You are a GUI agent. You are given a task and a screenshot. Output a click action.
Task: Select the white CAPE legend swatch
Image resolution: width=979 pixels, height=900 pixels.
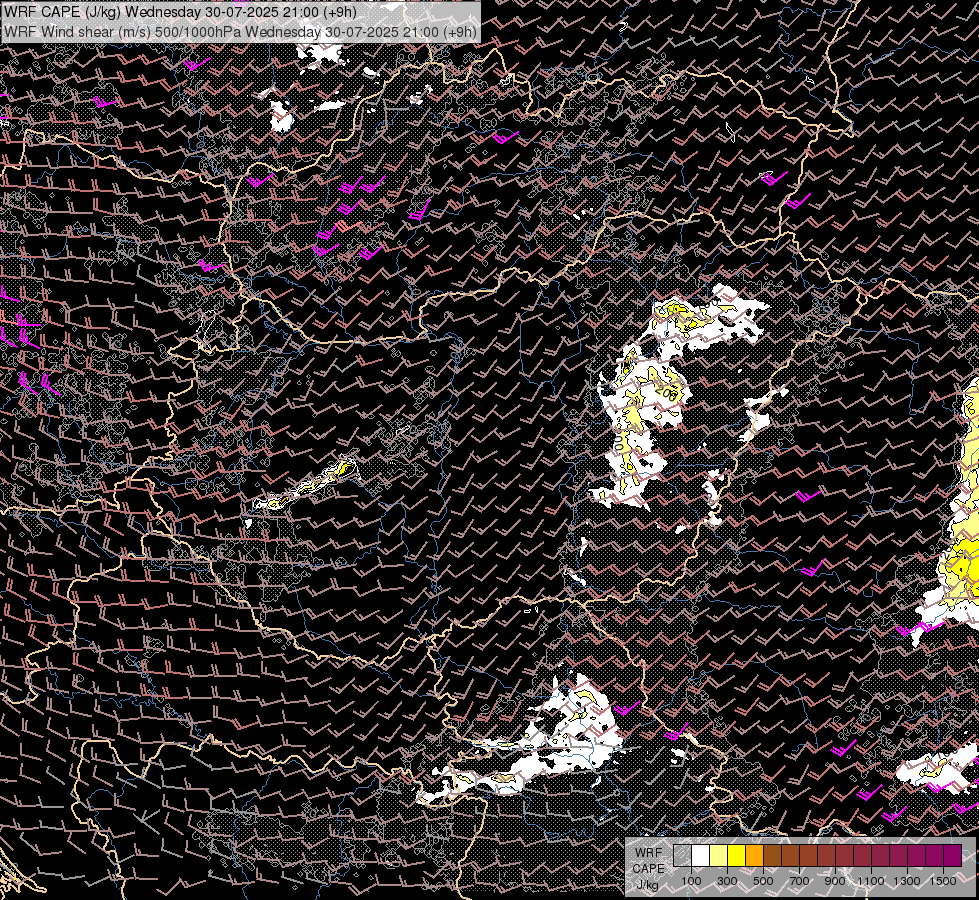click(701, 856)
